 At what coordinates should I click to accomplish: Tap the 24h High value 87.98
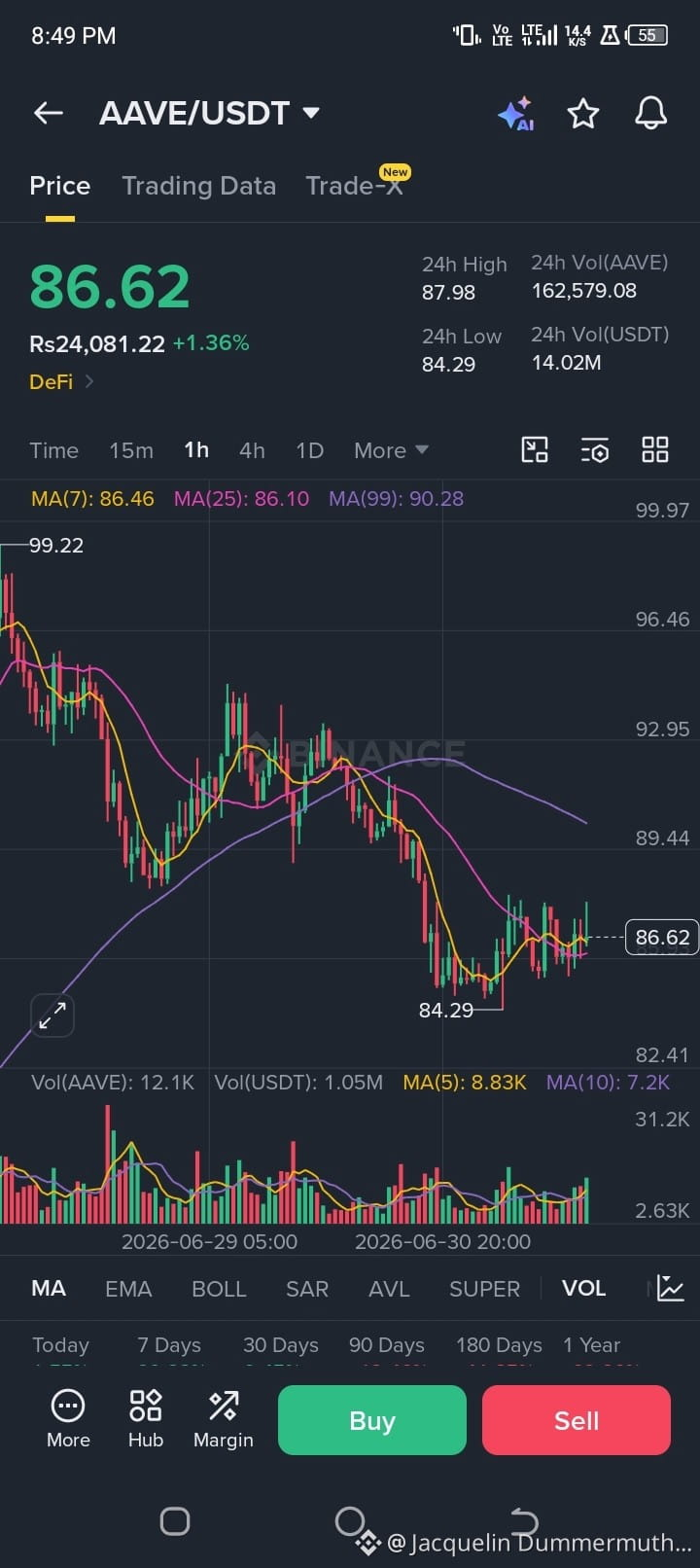(448, 292)
